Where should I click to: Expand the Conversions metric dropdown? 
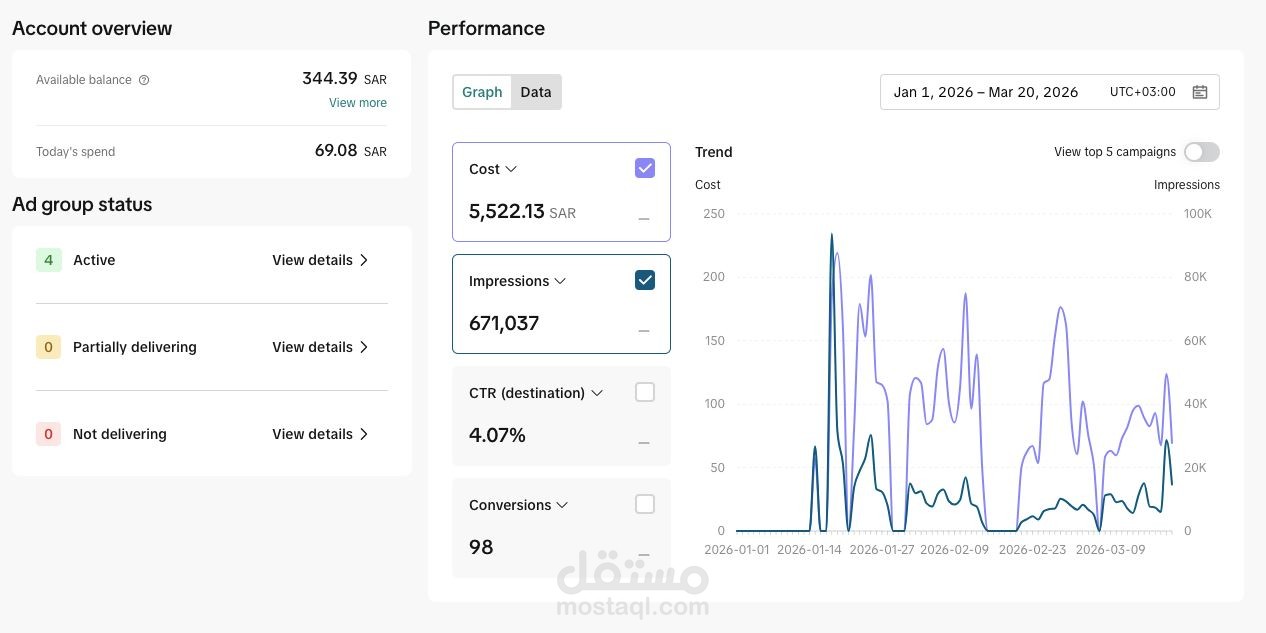click(562, 505)
